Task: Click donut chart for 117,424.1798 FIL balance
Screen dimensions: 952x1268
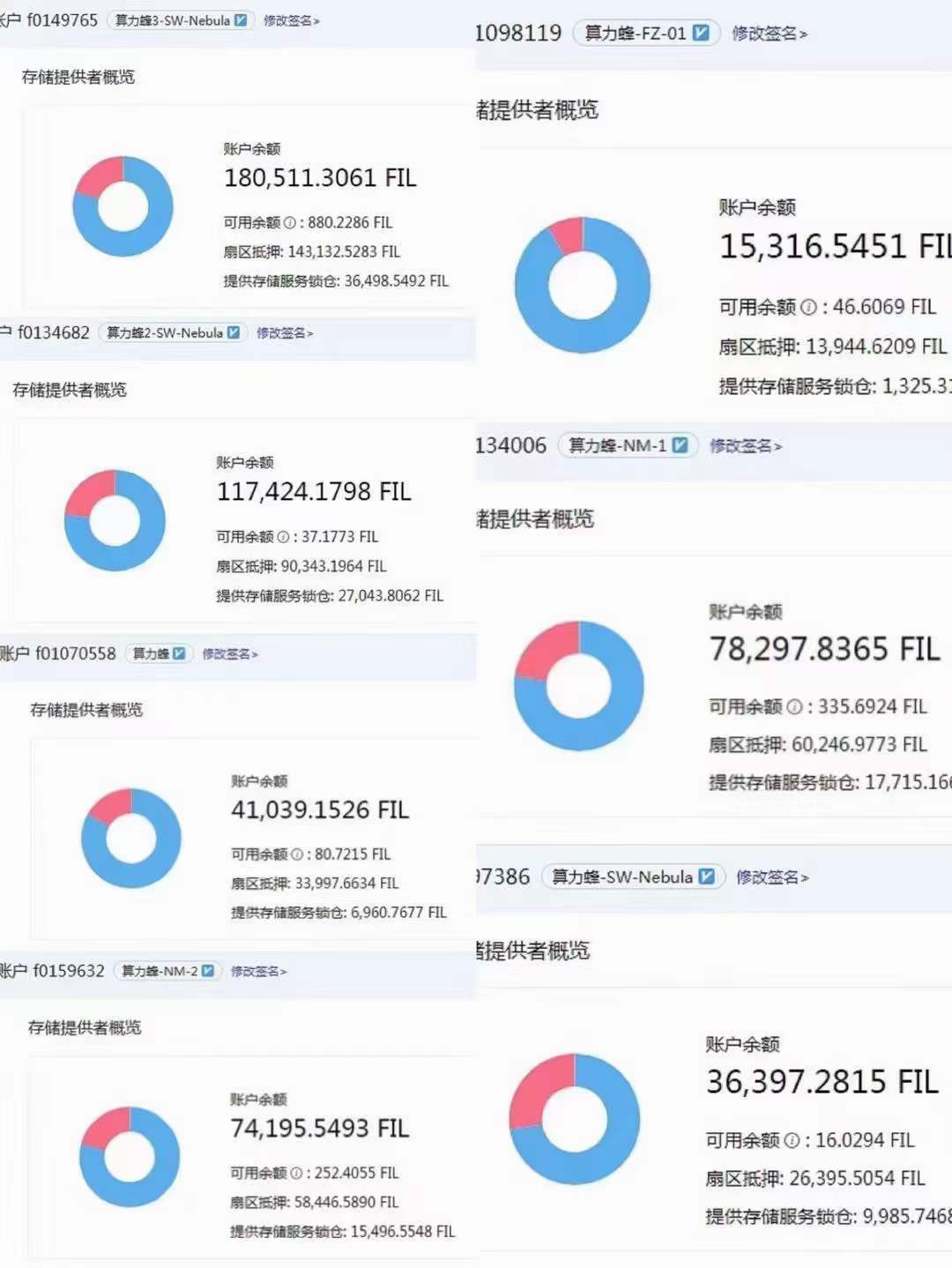Action: coord(115,520)
